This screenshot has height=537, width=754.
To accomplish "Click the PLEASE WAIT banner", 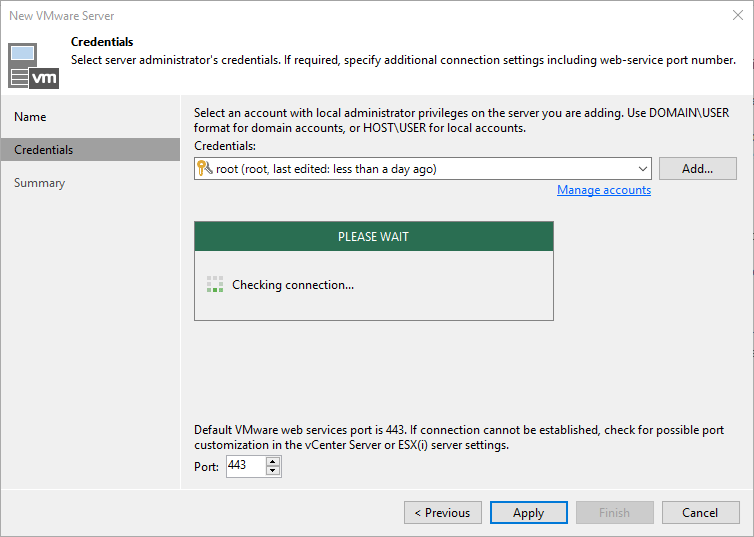I will pyautogui.click(x=374, y=237).
